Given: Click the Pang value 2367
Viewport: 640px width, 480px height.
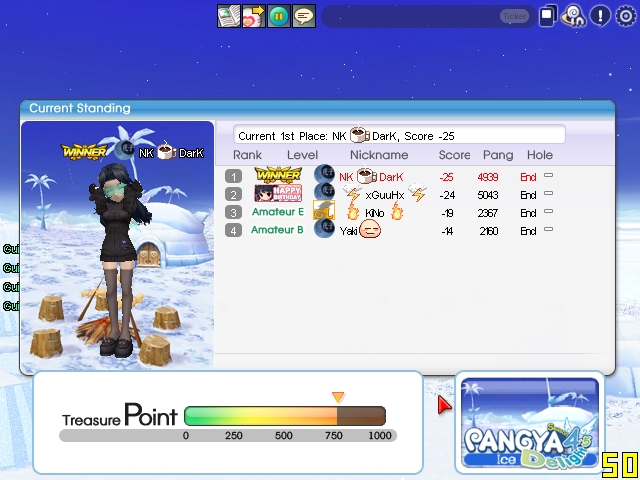Looking at the screenshot, I should tap(488, 213).
